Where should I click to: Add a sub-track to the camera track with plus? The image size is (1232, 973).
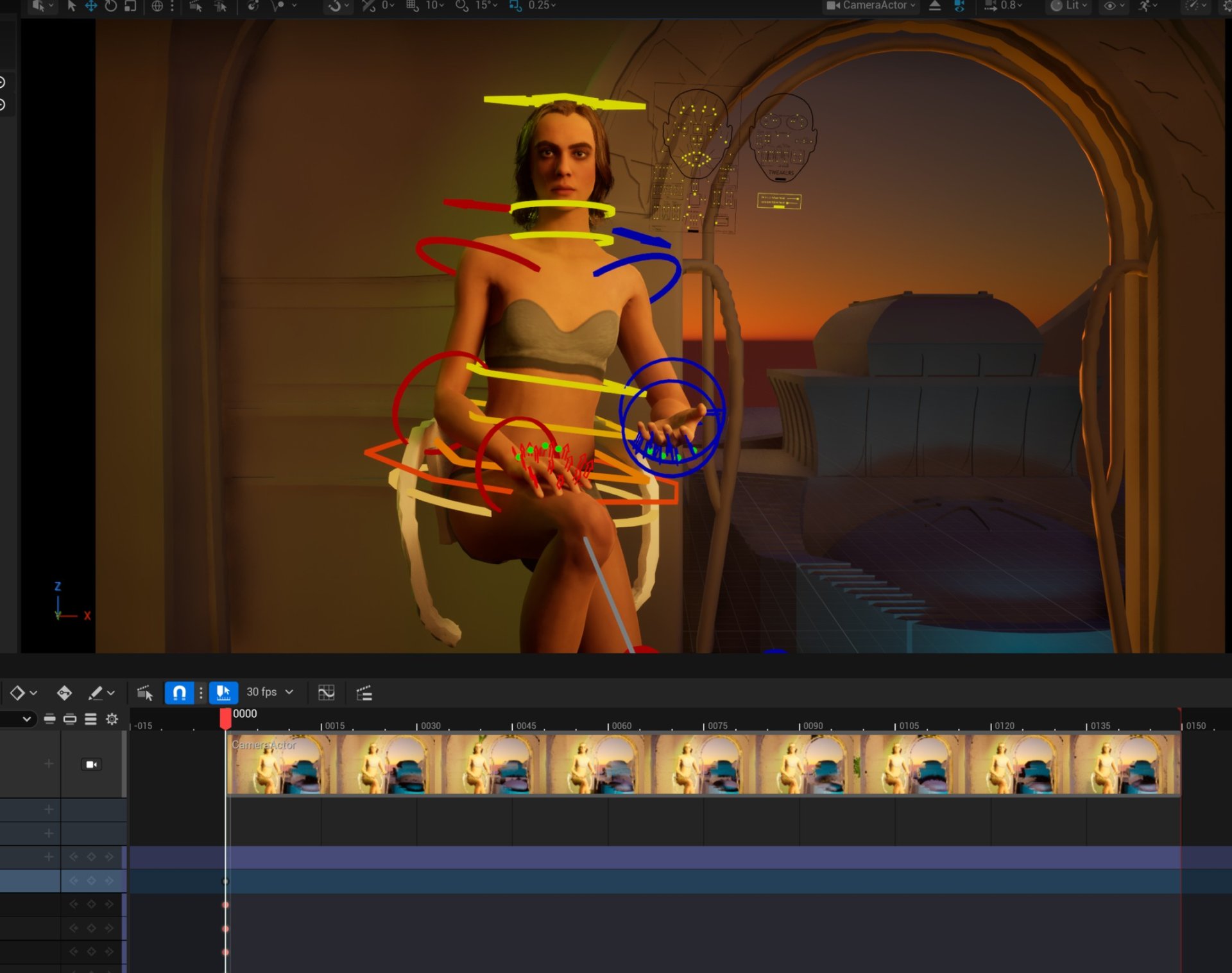pyautogui.click(x=49, y=763)
